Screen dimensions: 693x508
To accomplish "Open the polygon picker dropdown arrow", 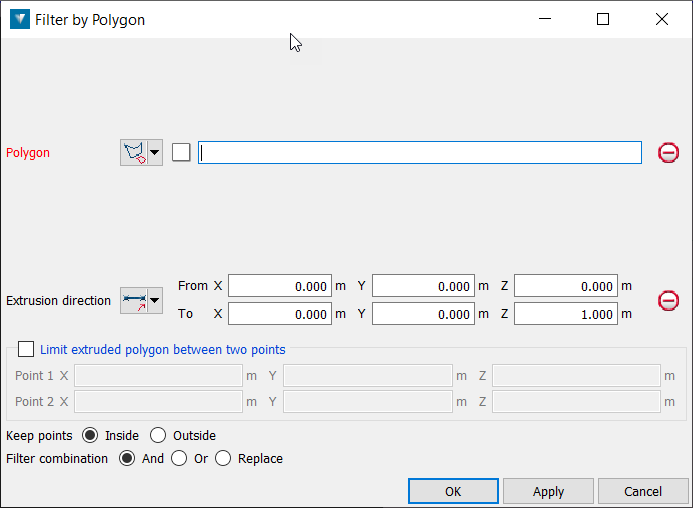I will coord(155,153).
